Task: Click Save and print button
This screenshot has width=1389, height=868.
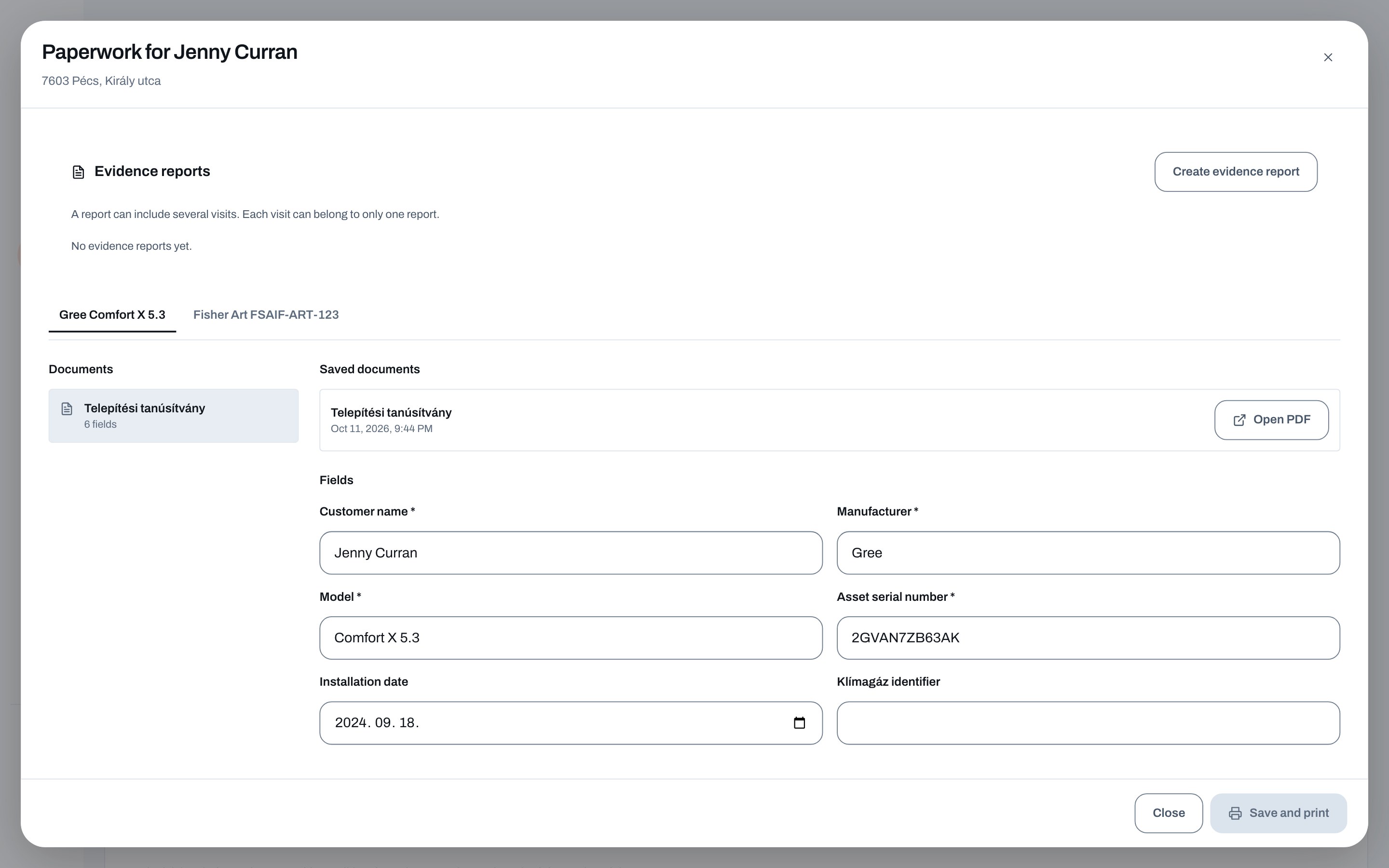Action: point(1278,813)
